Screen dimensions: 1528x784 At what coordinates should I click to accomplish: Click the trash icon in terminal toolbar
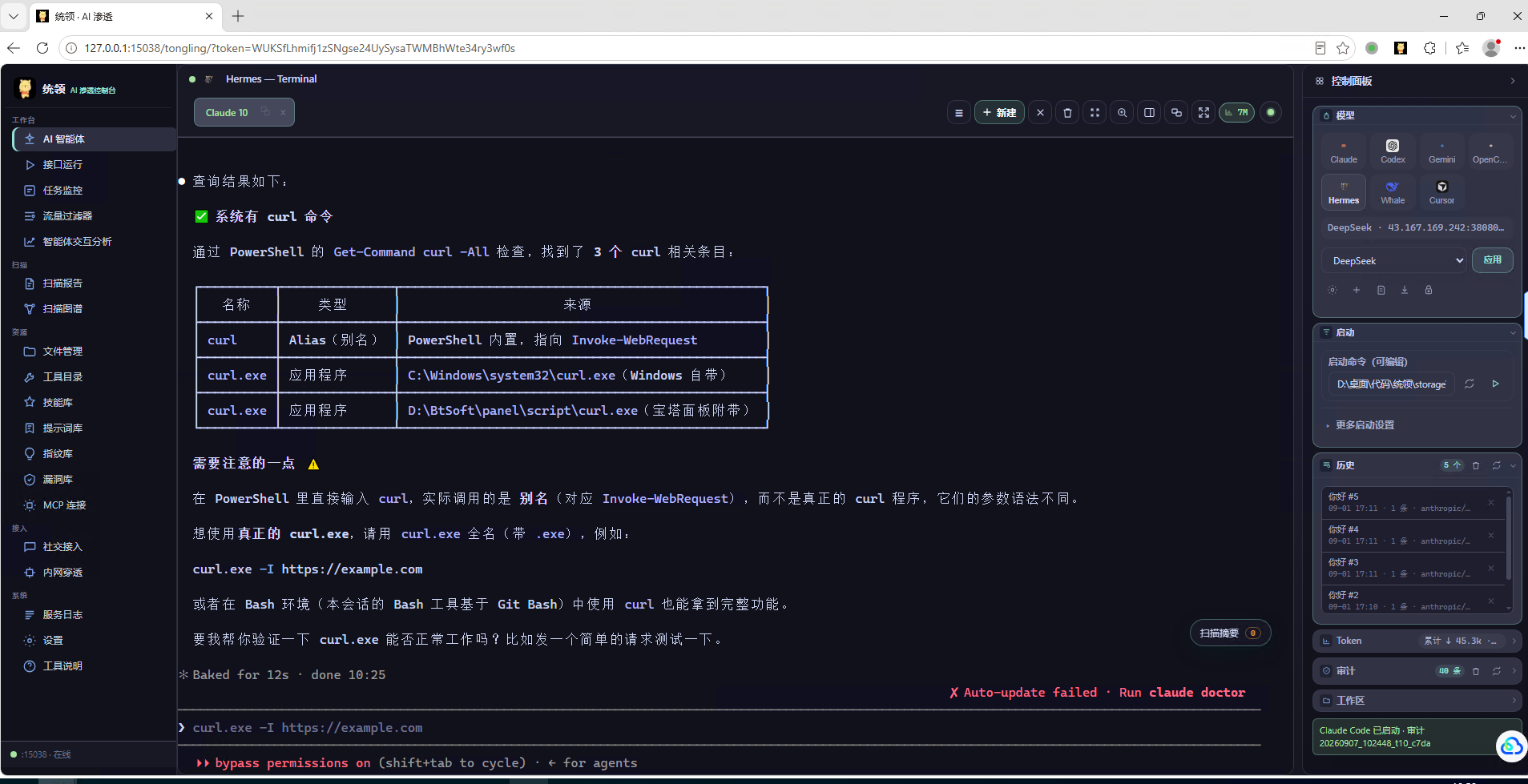[x=1067, y=113]
